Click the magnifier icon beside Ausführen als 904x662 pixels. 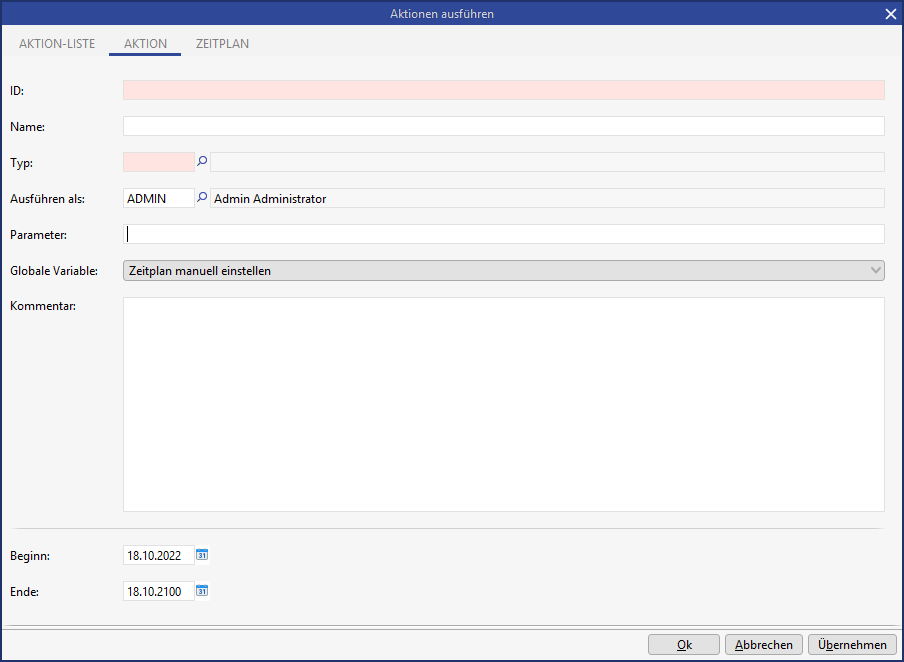(x=202, y=198)
